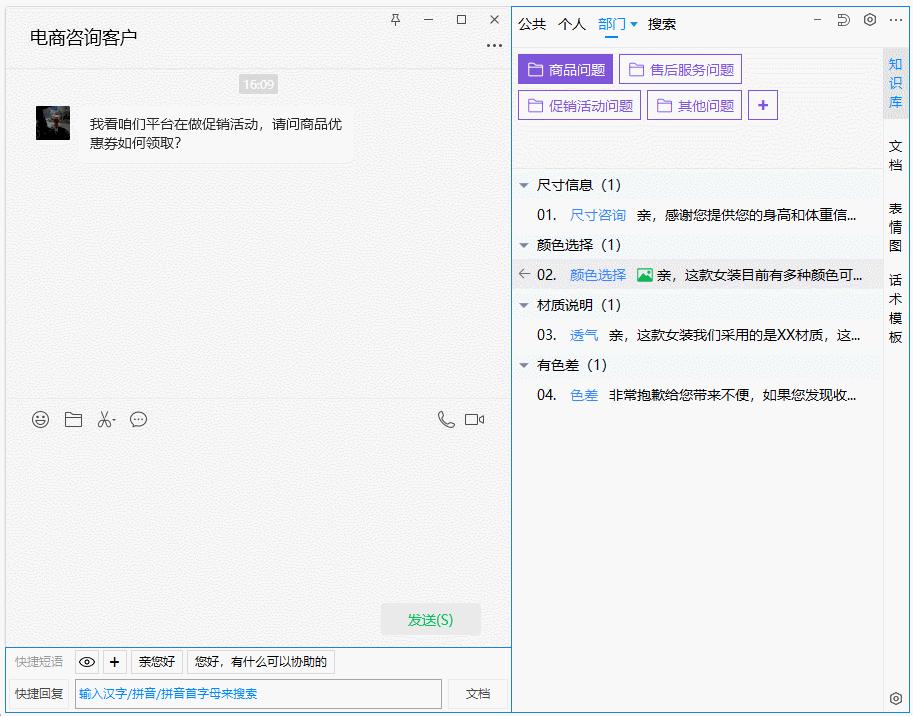Viewport: 913px width, 716px height.
Task: Collapse the 材质说明 group
Action: [x=524, y=305]
